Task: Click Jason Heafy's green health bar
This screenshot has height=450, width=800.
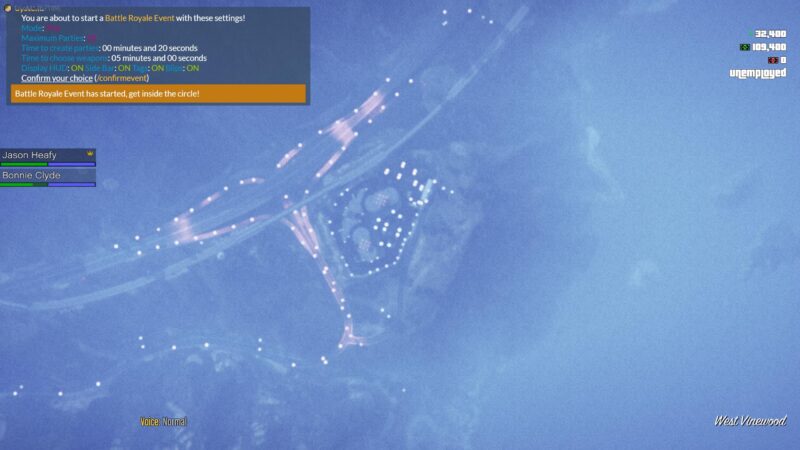Action: coord(24,164)
